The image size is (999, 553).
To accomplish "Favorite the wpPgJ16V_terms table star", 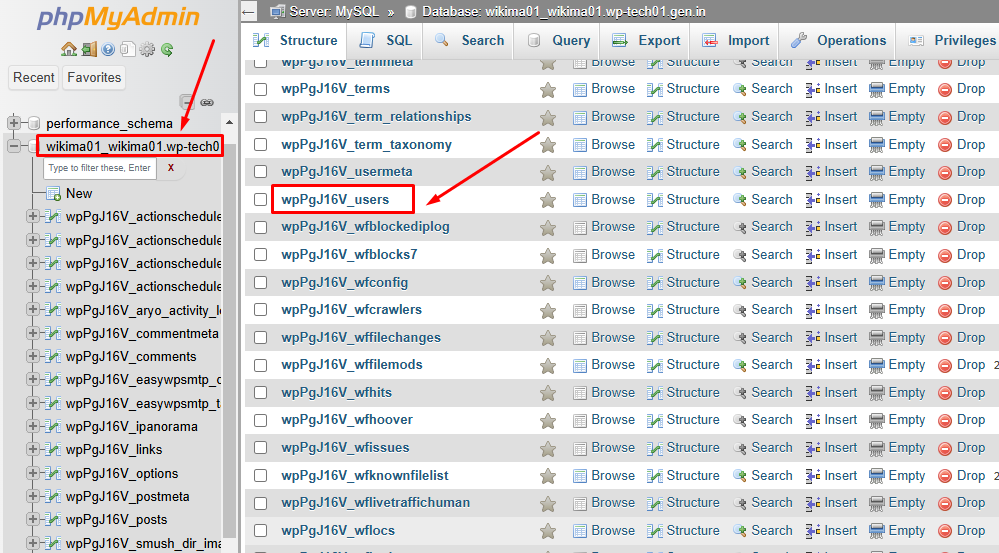I will [547, 90].
